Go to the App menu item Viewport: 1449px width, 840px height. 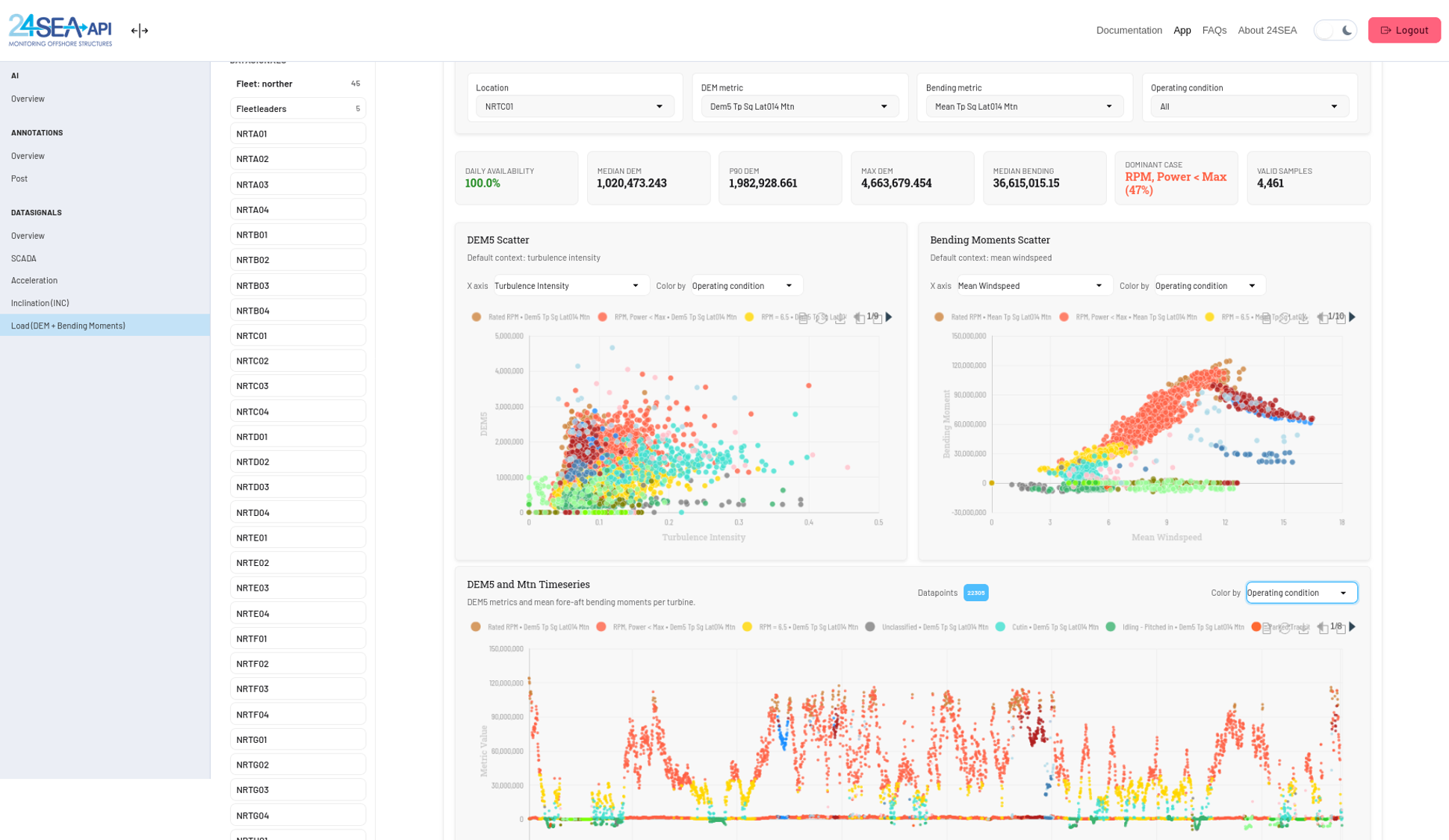[x=1182, y=30]
